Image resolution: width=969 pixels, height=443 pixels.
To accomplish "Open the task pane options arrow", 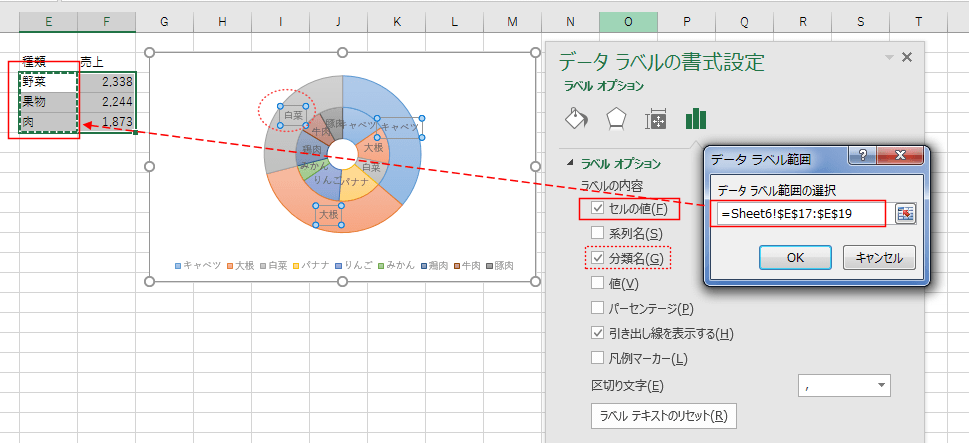I will click(889, 58).
